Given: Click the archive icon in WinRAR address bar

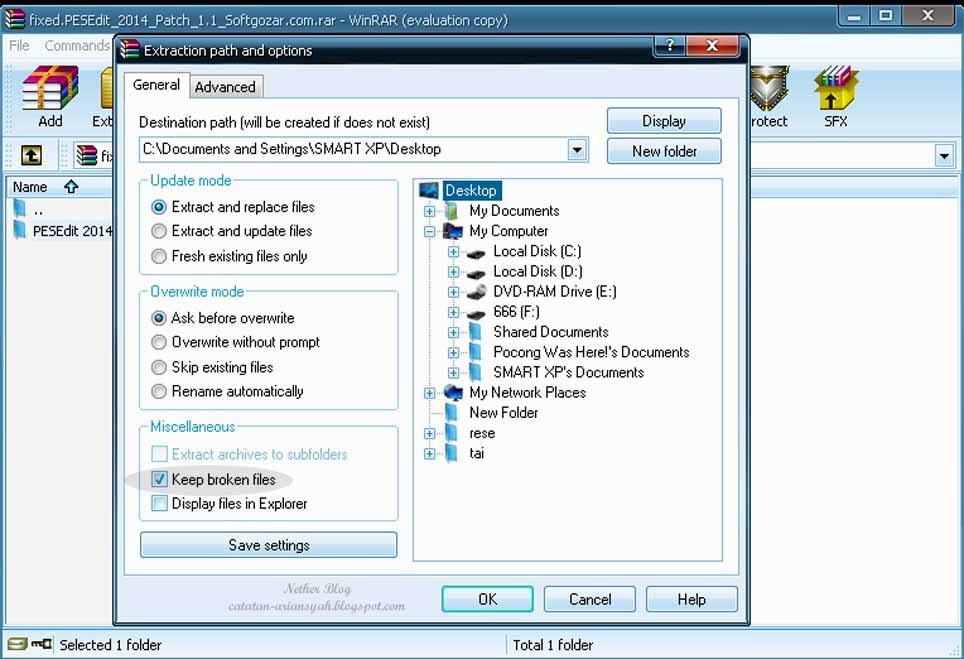Looking at the screenshot, I should [x=87, y=156].
